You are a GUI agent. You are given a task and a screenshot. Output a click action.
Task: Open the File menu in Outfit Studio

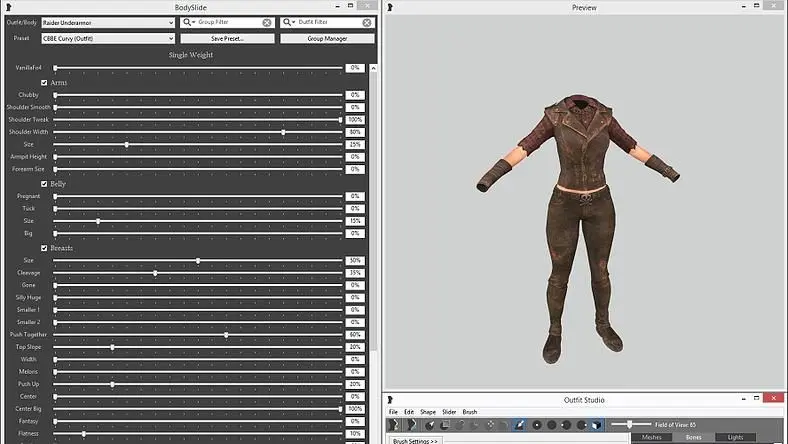point(393,412)
